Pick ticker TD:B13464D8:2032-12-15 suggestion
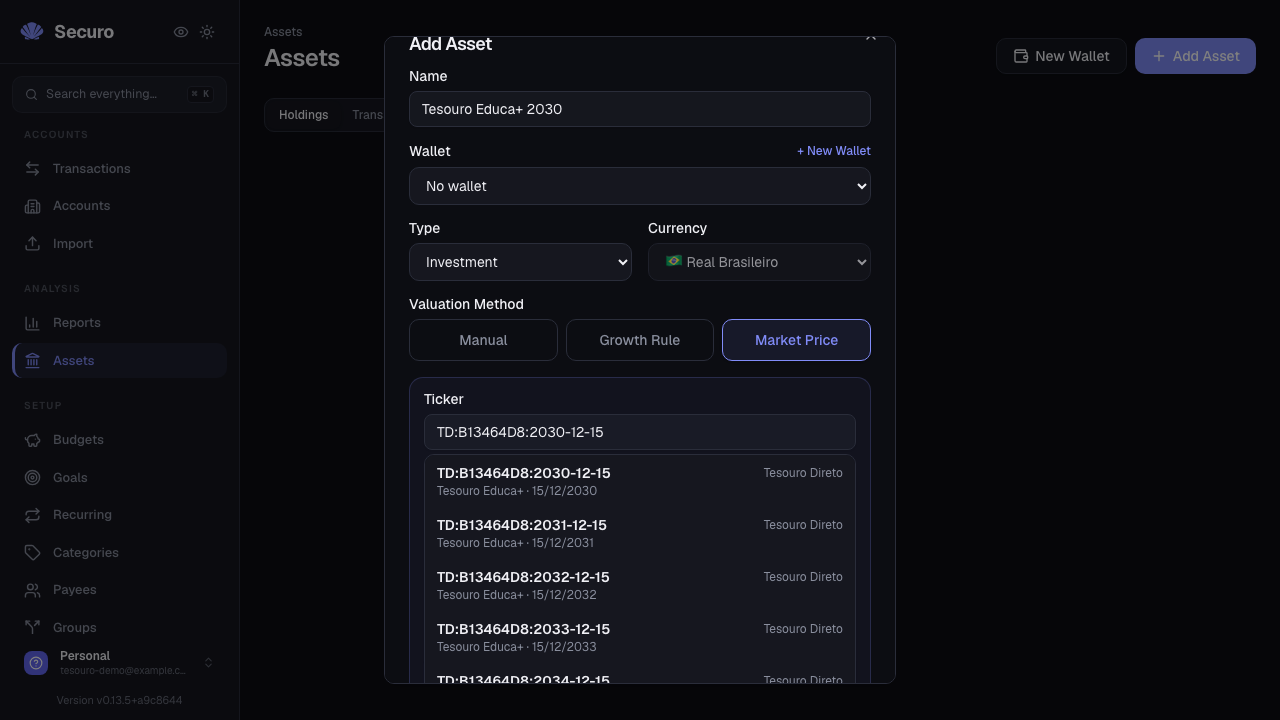Screen dimensions: 1280x720 pos(640,585)
